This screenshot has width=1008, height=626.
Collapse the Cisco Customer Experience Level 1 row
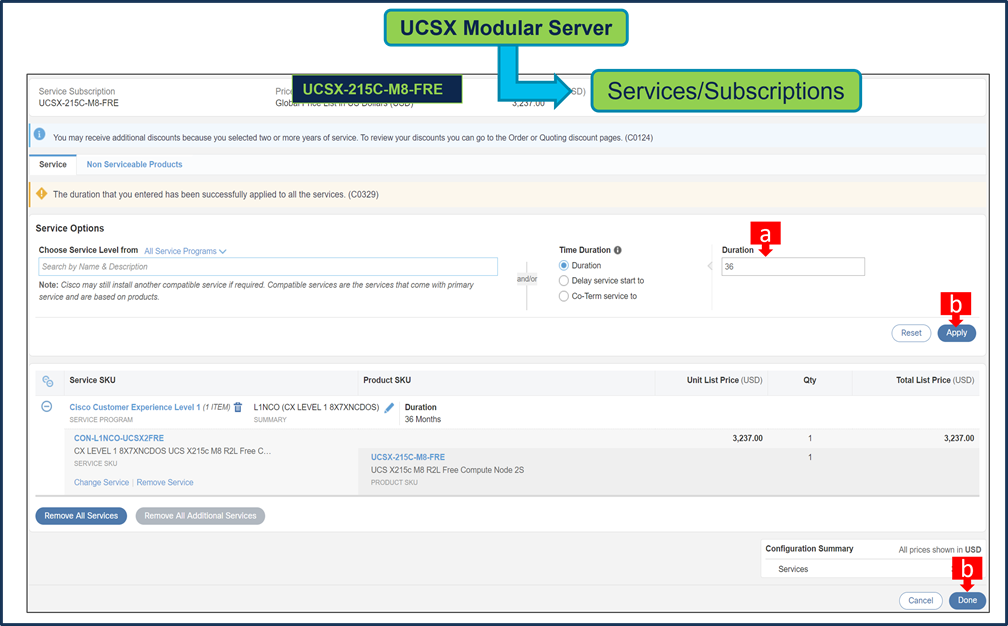(46, 406)
